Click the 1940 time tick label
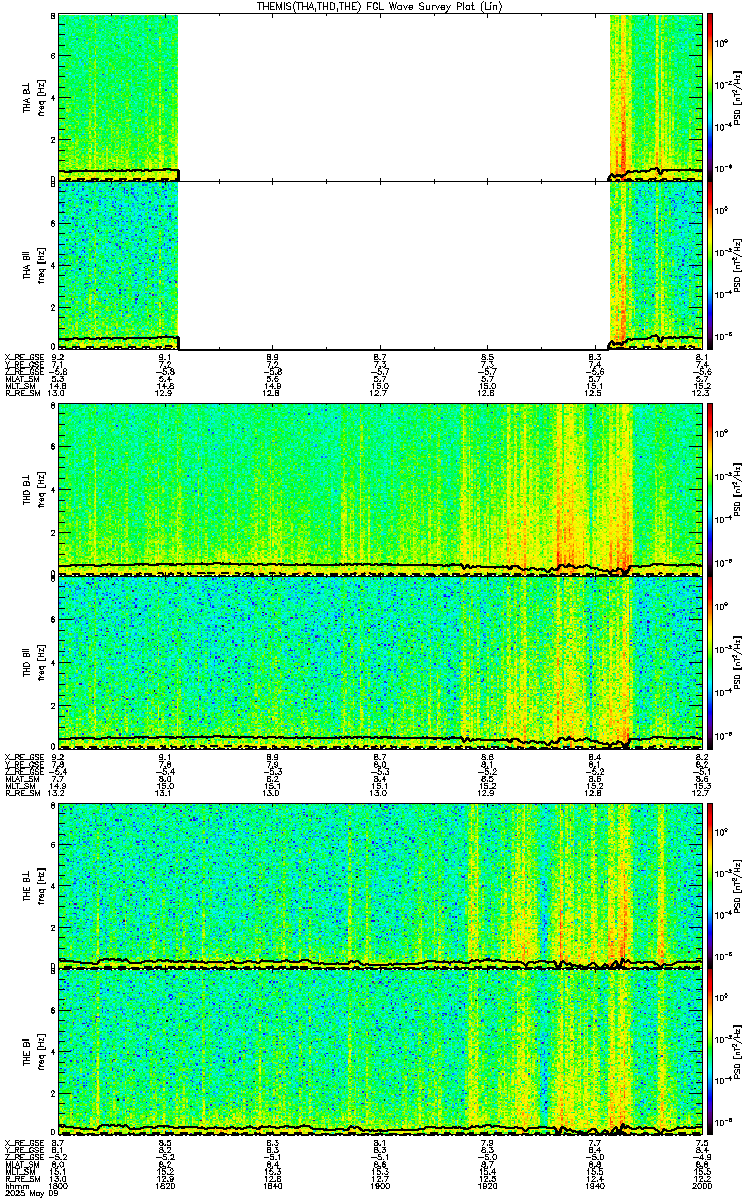Image resolution: width=750 pixels, height=1200 pixels. pyautogui.click(x=594, y=1186)
